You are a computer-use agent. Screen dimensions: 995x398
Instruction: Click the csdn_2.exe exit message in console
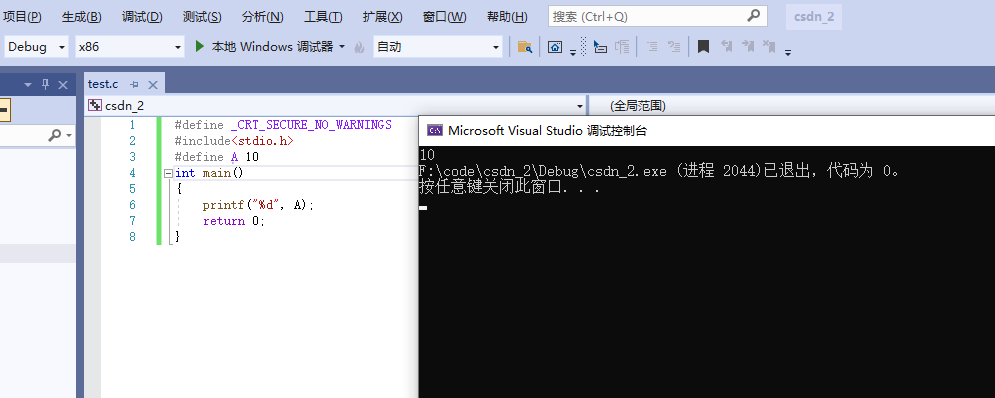click(x=659, y=171)
